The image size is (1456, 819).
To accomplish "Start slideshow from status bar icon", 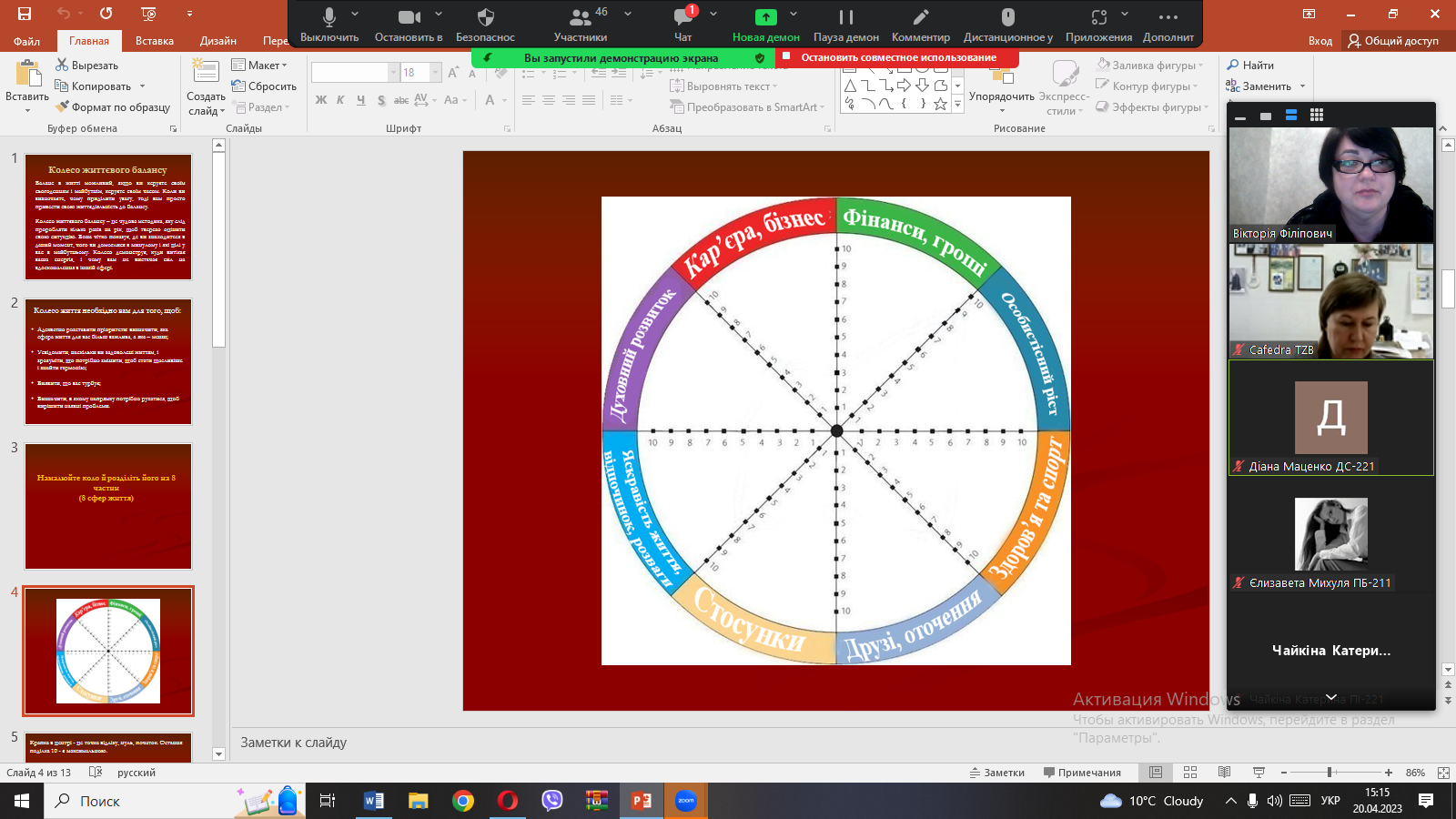I will point(1259,773).
